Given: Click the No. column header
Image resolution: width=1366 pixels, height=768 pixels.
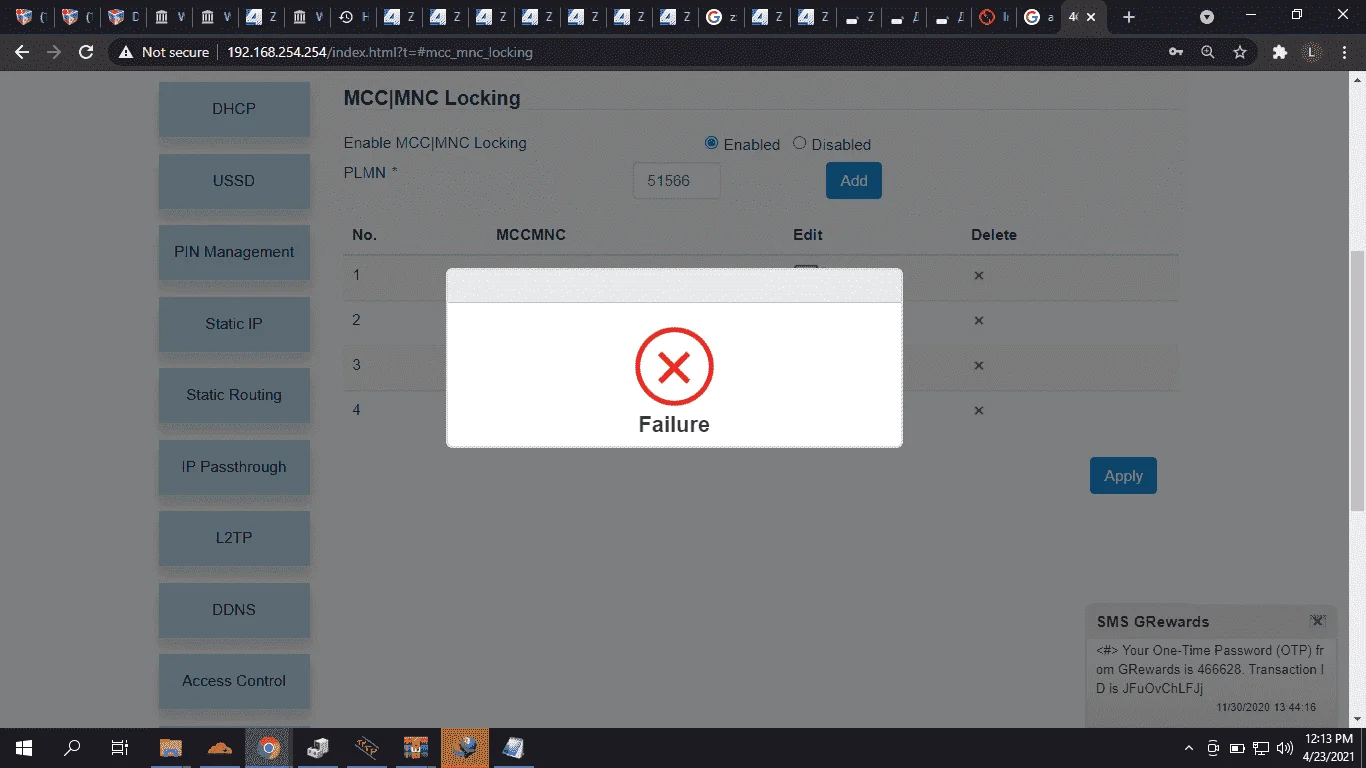Looking at the screenshot, I should click(x=364, y=235).
